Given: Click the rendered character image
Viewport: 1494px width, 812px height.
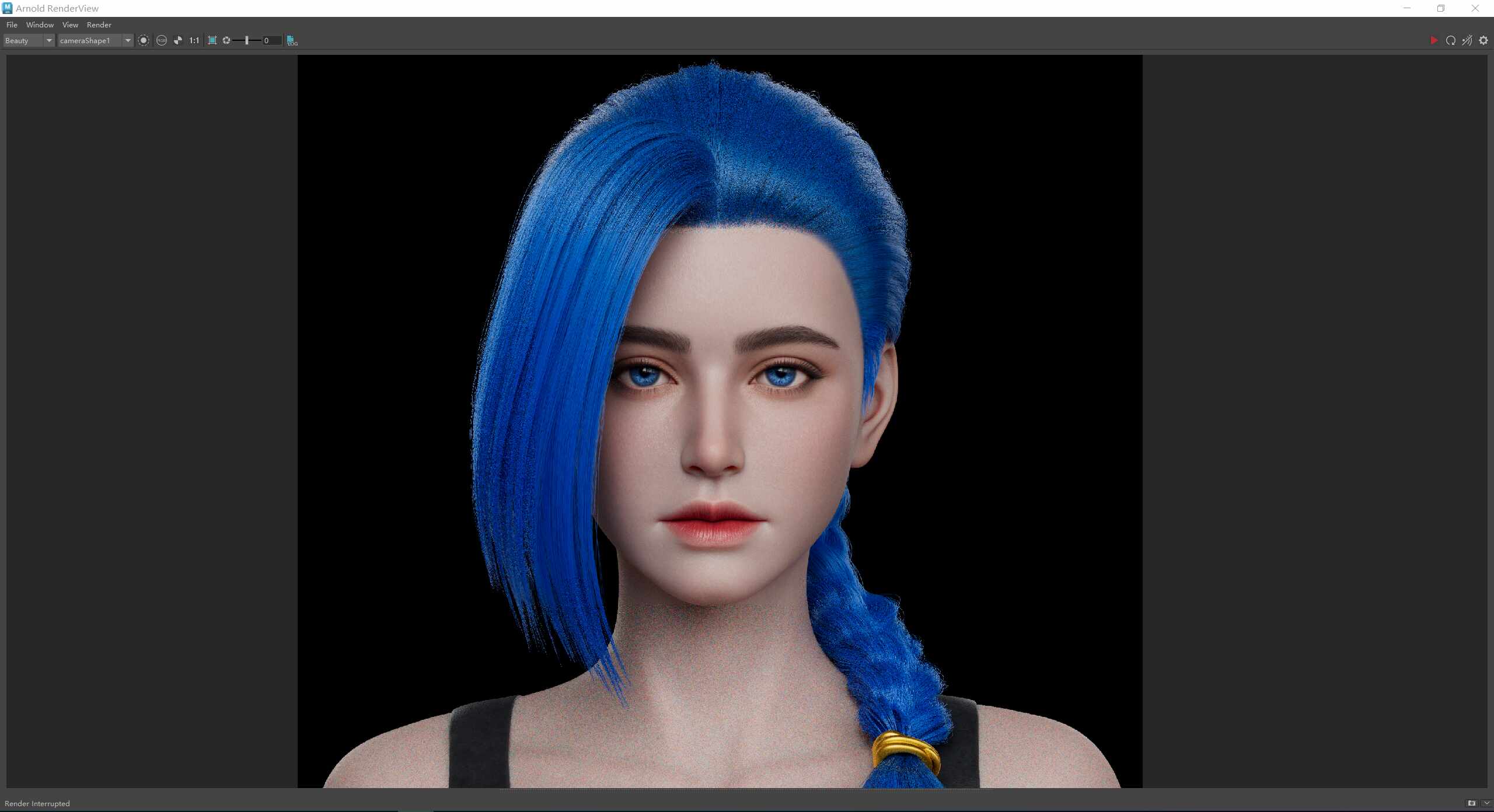Looking at the screenshot, I should tap(720, 421).
